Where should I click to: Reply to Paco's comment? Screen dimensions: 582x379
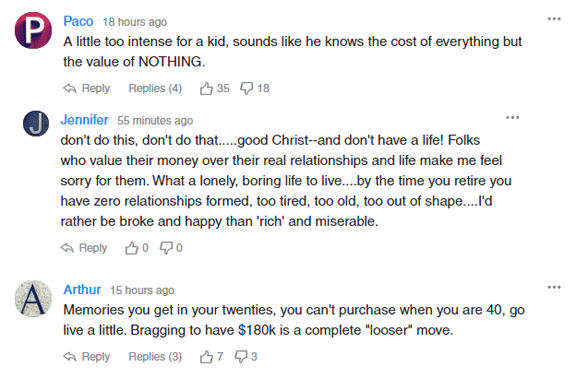point(86,88)
